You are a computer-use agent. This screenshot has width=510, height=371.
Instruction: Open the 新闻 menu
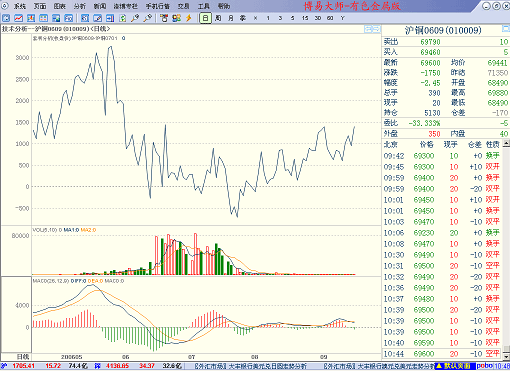coord(100,6)
